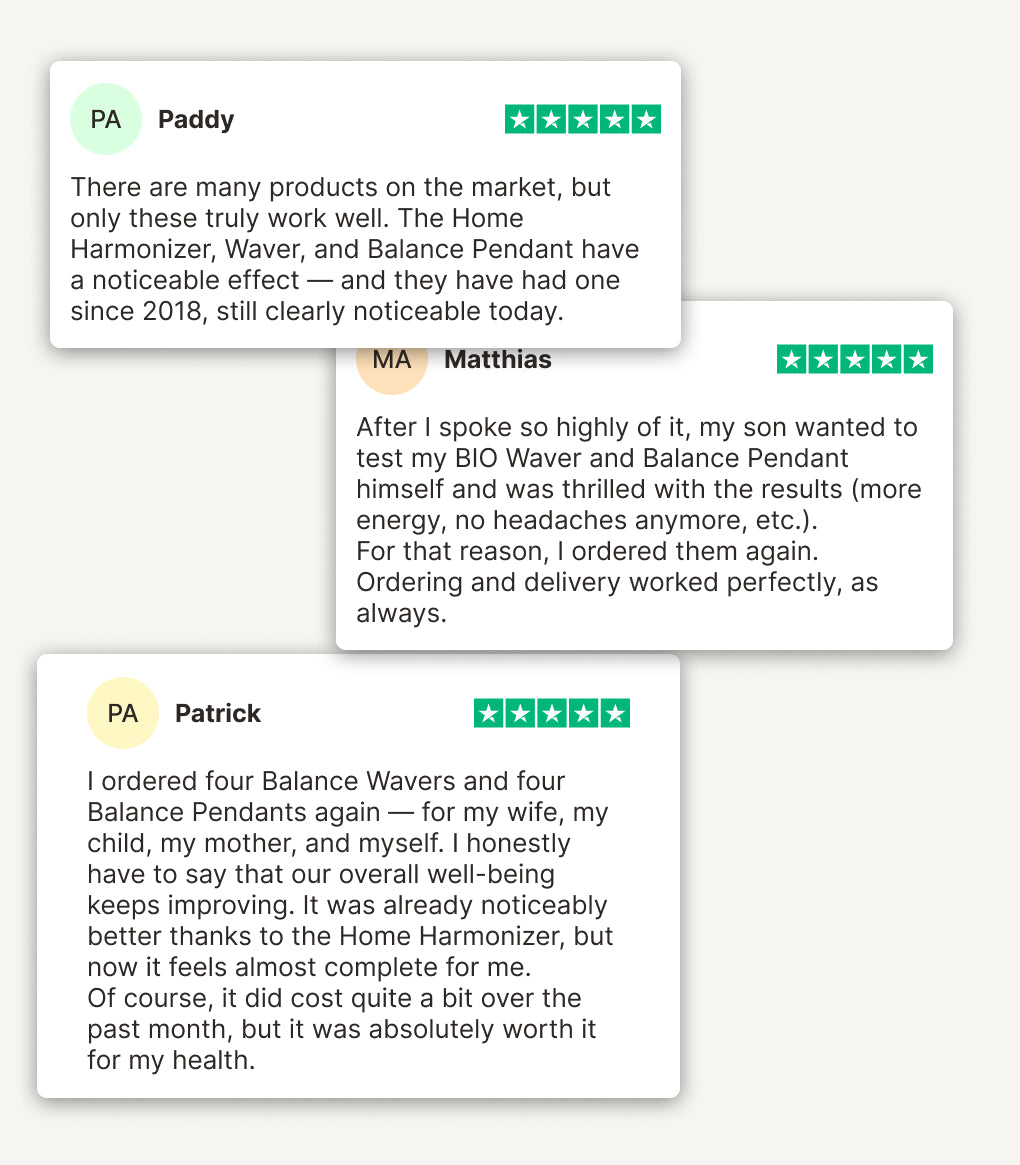This screenshot has width=1020, height=1165.
Task: Select the middle star in Patrick's rating
Action: (552, 714)
